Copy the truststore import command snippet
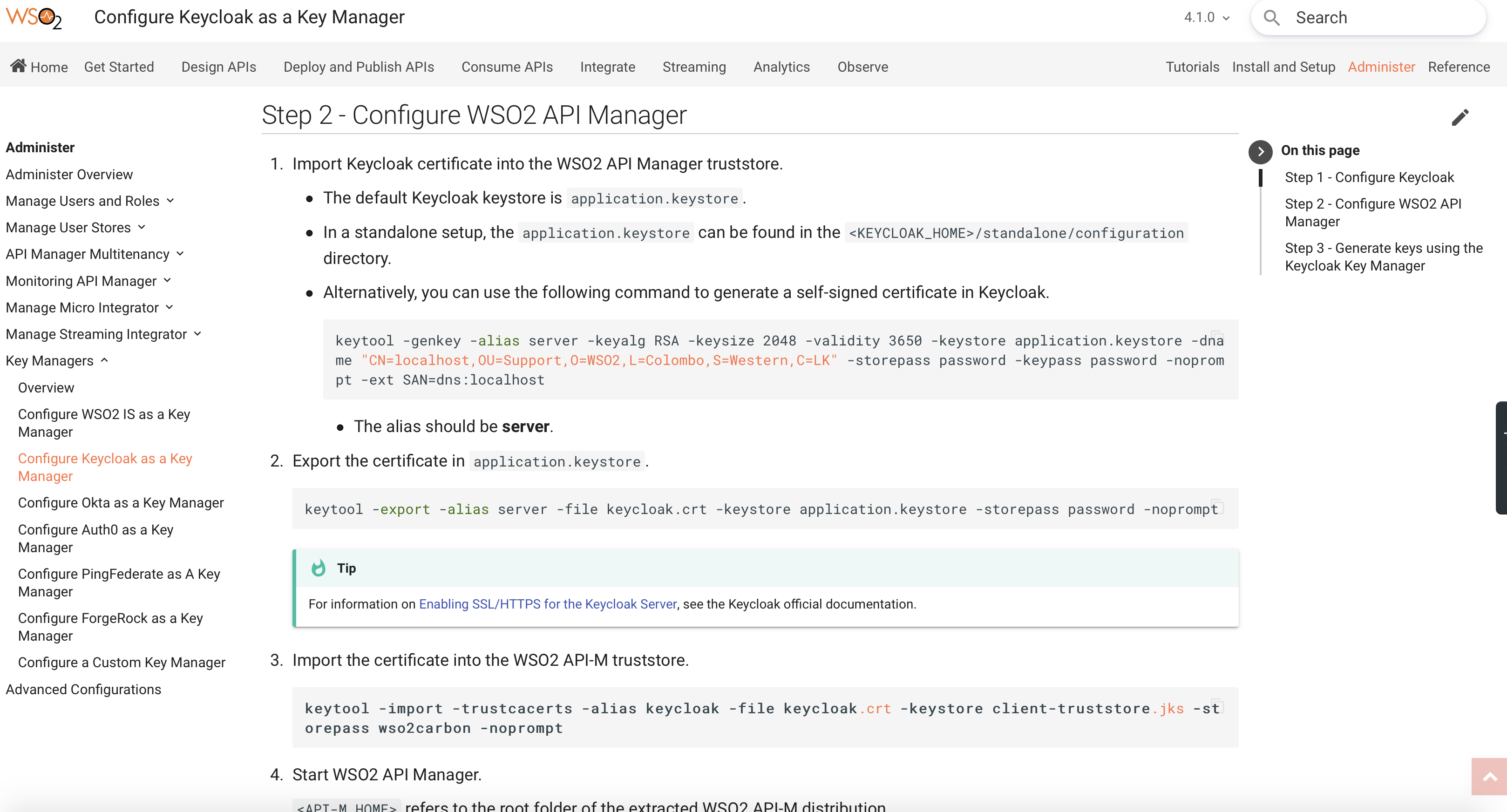The image size is (1507, 812). coord(1218,706)
